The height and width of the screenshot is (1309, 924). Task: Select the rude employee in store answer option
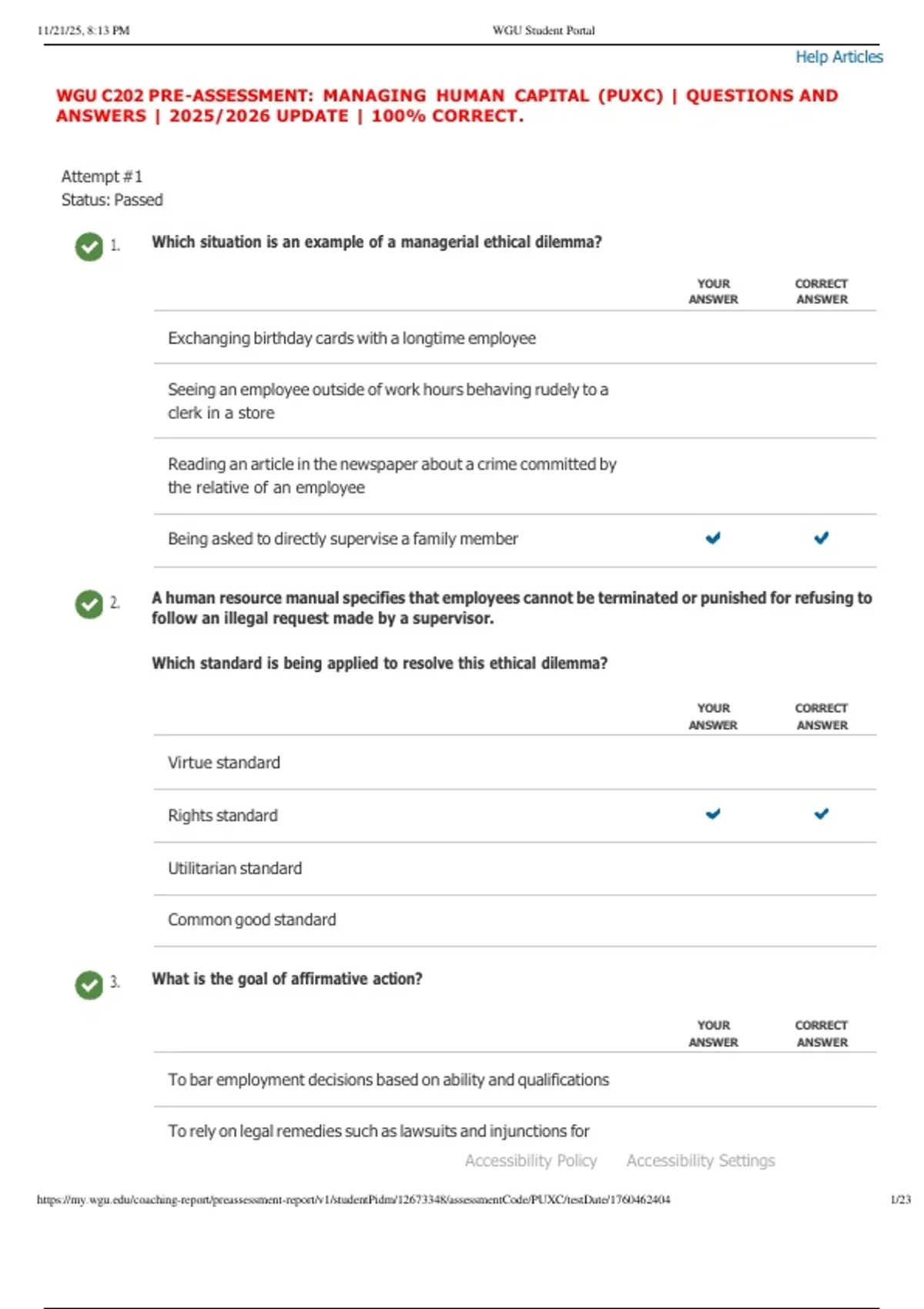[514, 401]
